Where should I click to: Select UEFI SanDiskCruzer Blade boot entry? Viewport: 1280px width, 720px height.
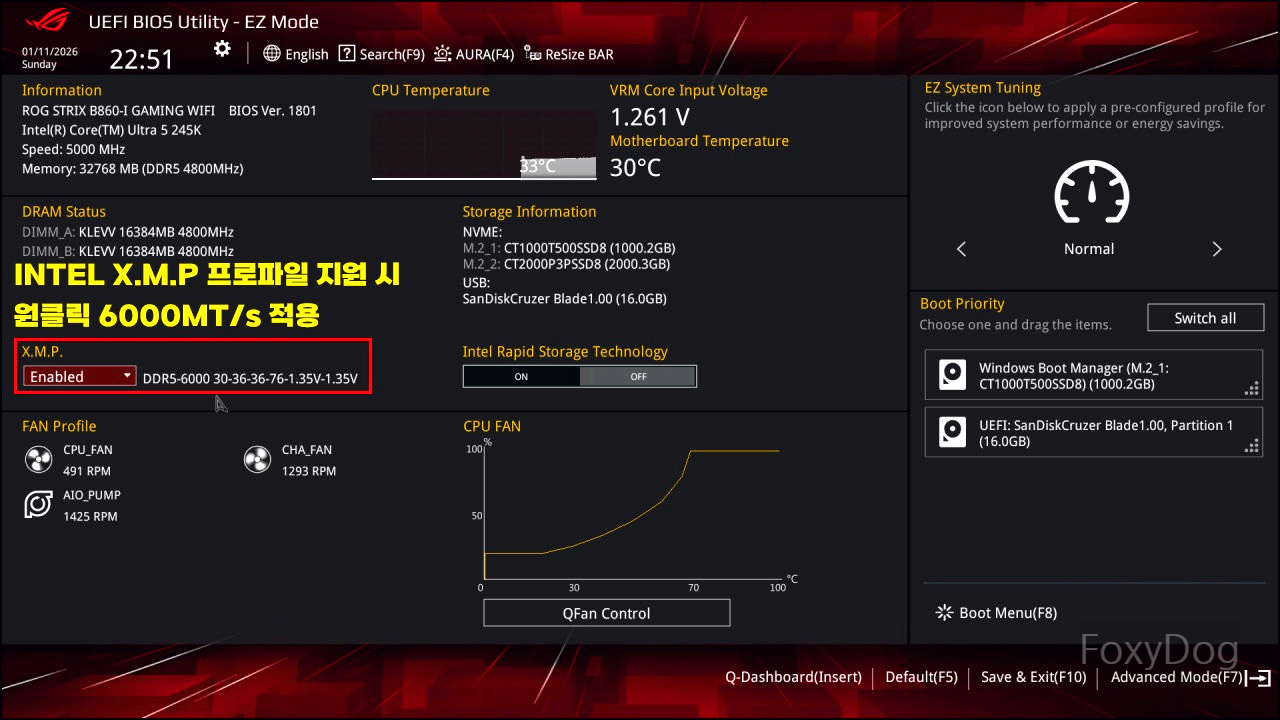1094,433
